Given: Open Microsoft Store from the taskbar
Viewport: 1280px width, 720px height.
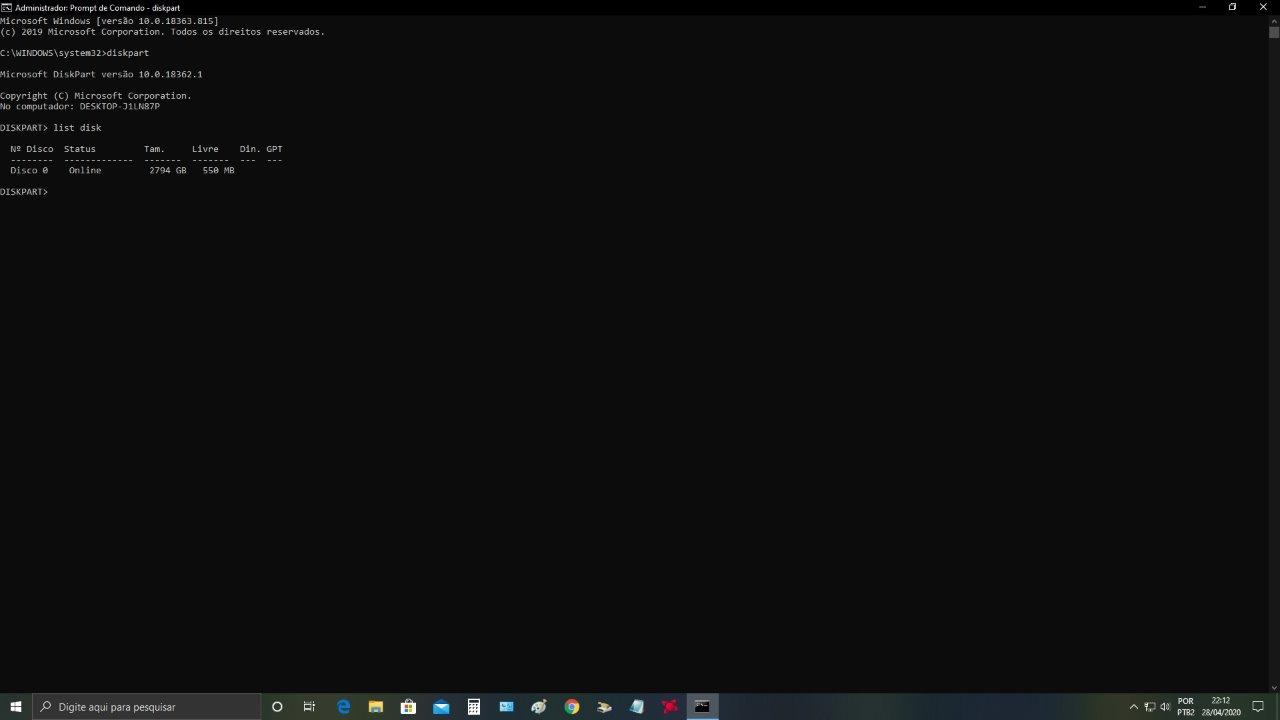Looking at the screenshot, I should click(x=408, y=707).
